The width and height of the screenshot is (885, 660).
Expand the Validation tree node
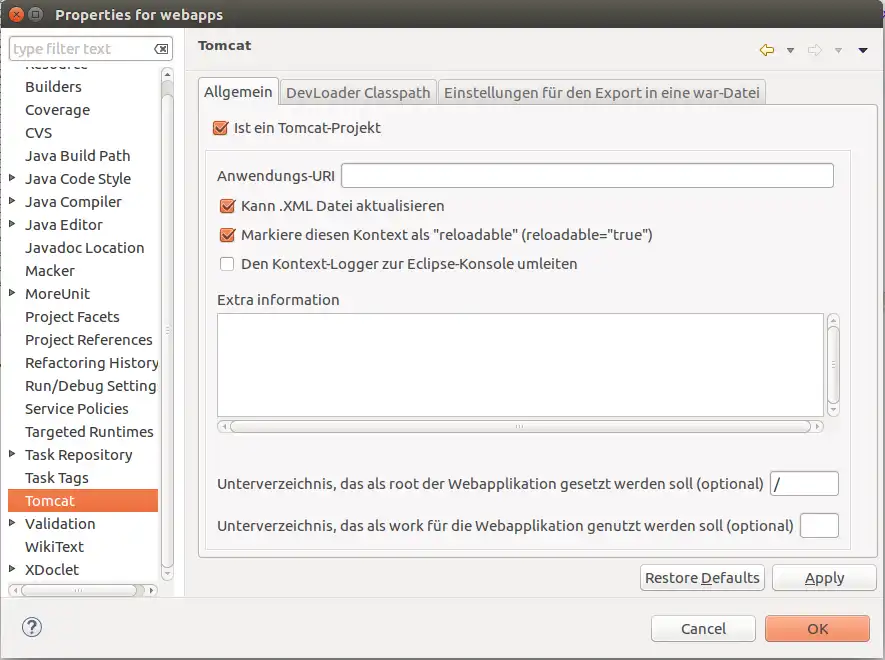tap(12, 524)
